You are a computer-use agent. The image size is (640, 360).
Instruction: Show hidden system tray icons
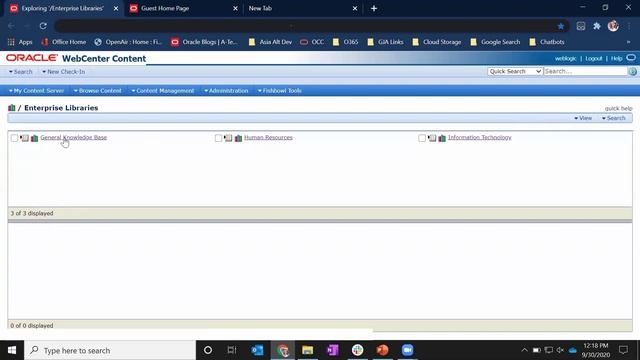pos(524,350)
